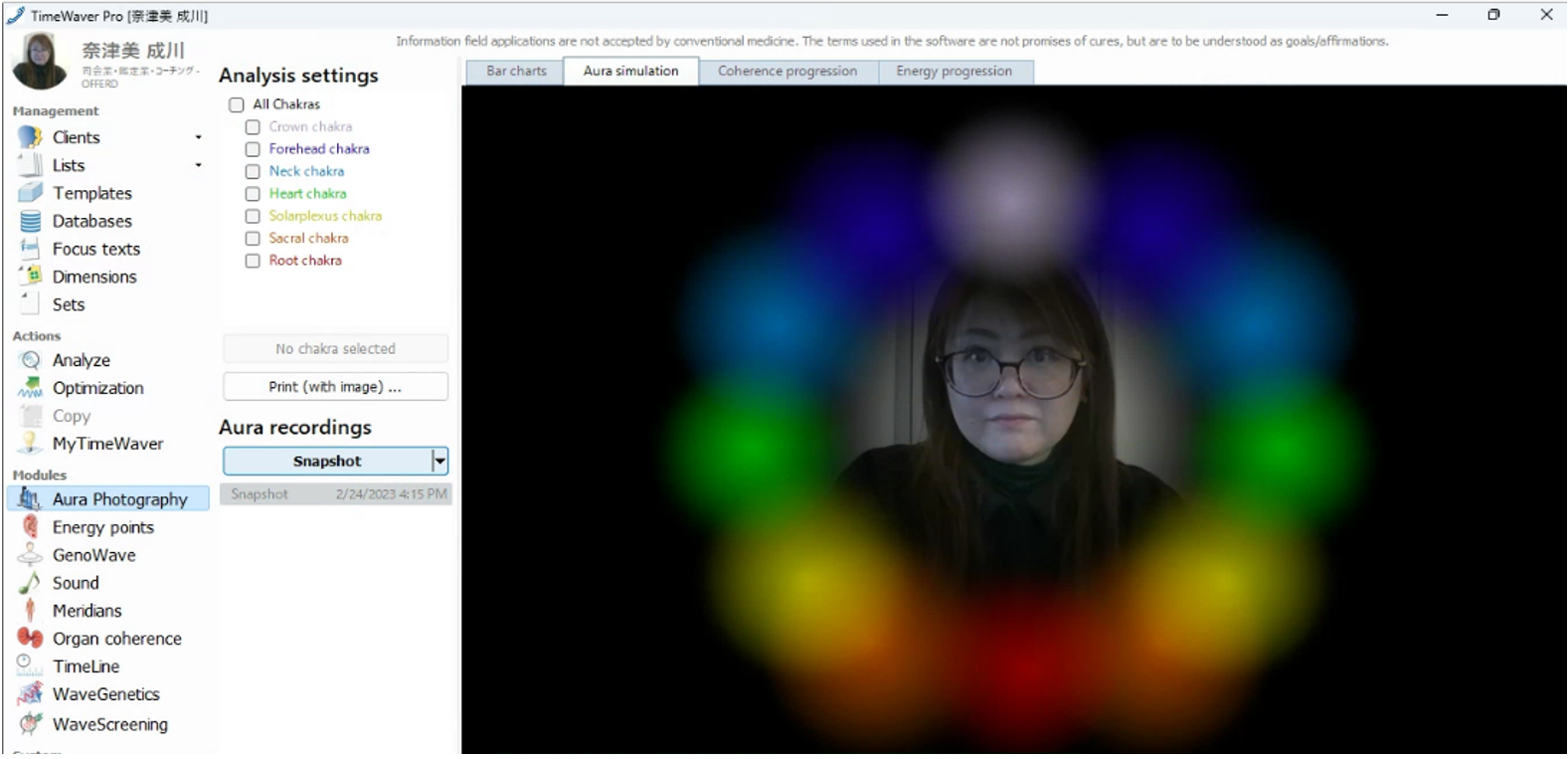Click the Energy points module icon

click(31, 527)
